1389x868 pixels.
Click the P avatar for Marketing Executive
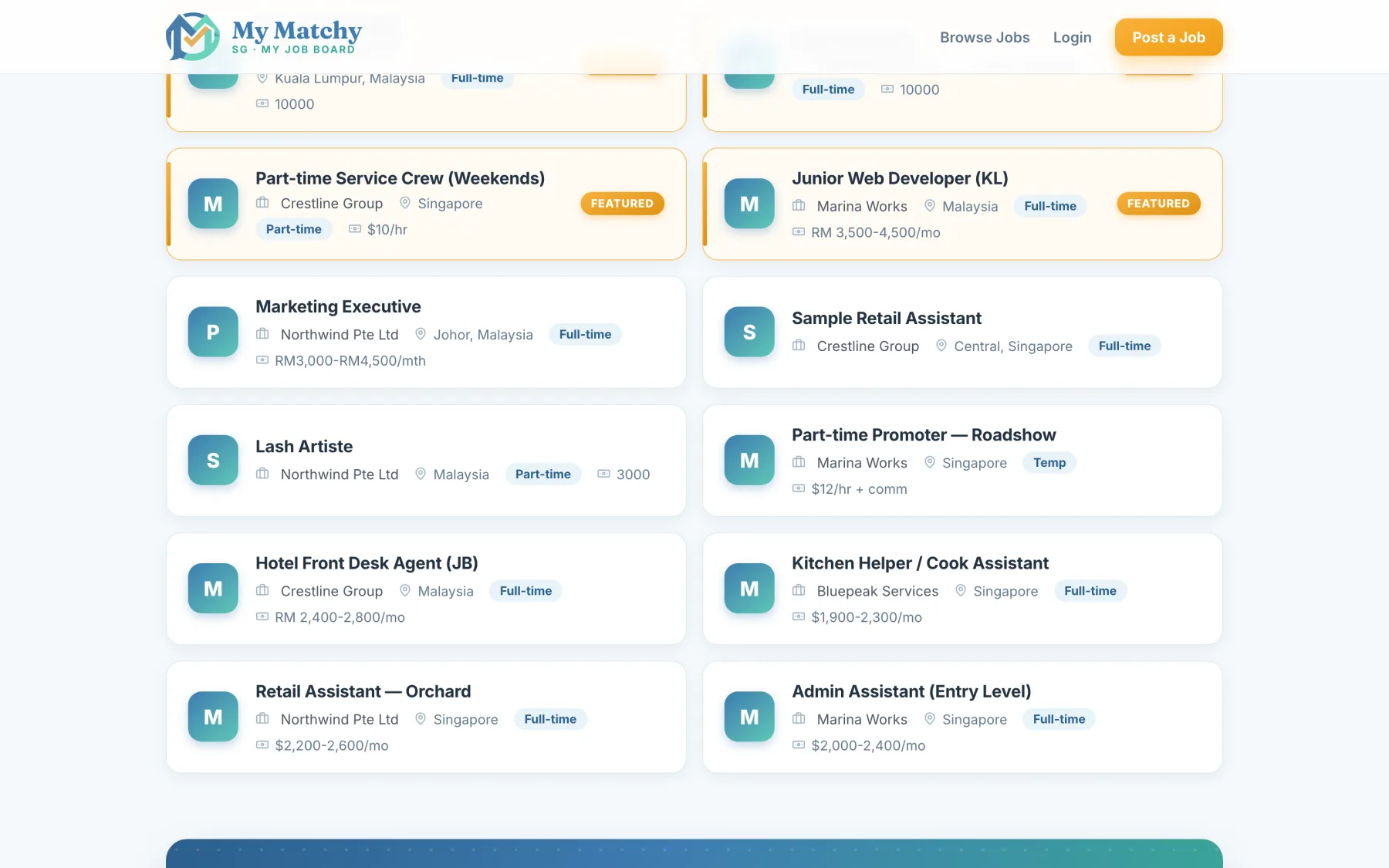coord(213,332)
